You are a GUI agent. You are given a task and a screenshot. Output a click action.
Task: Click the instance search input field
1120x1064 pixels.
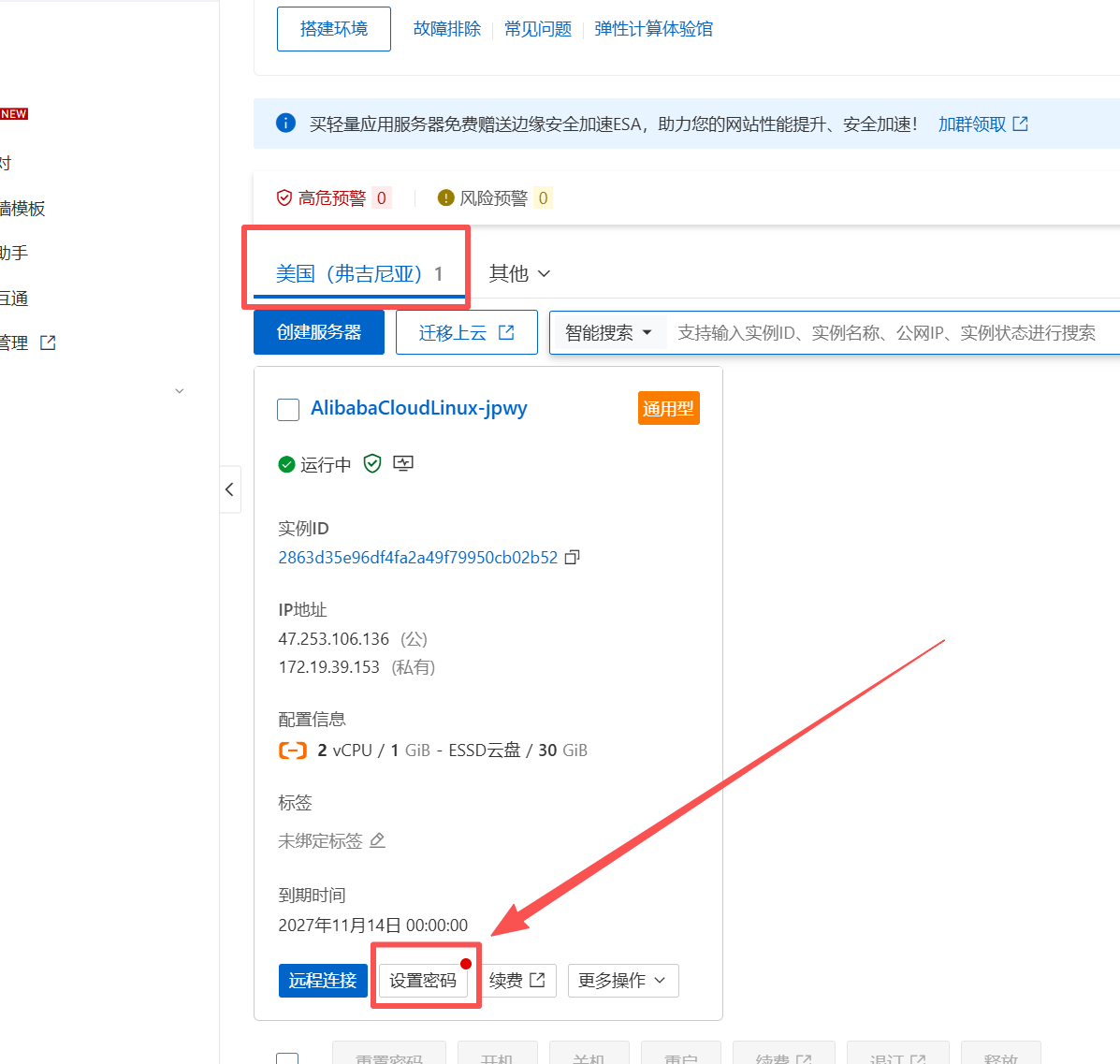tap(889, 332)
